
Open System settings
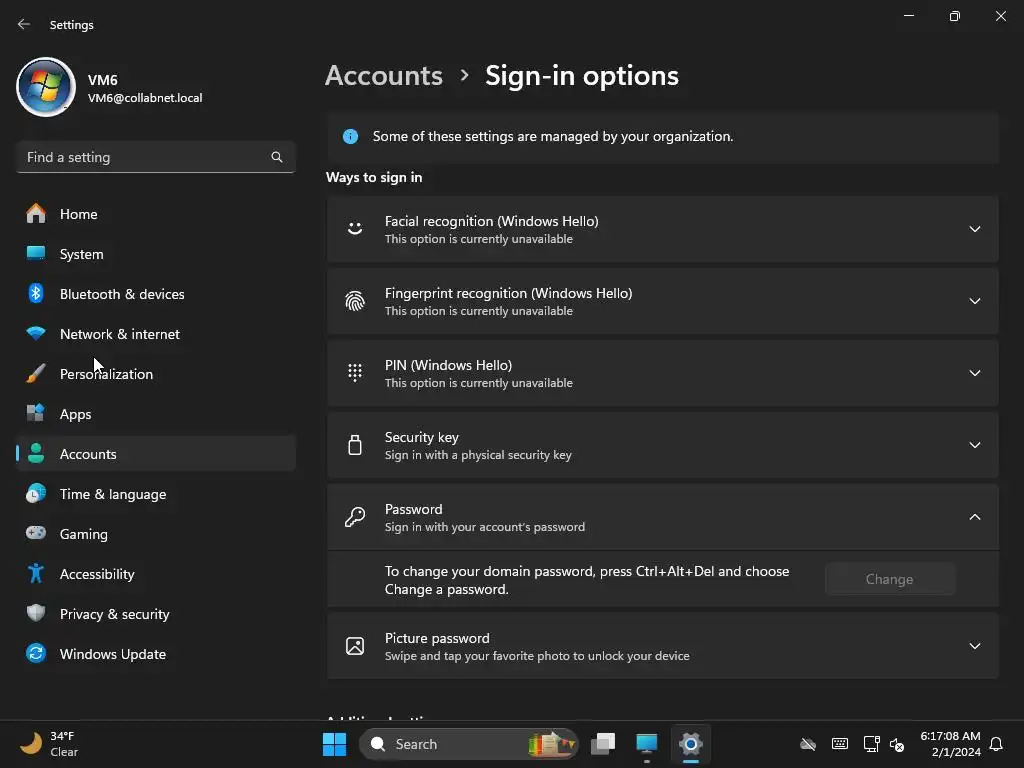click(x=155, y=254)
